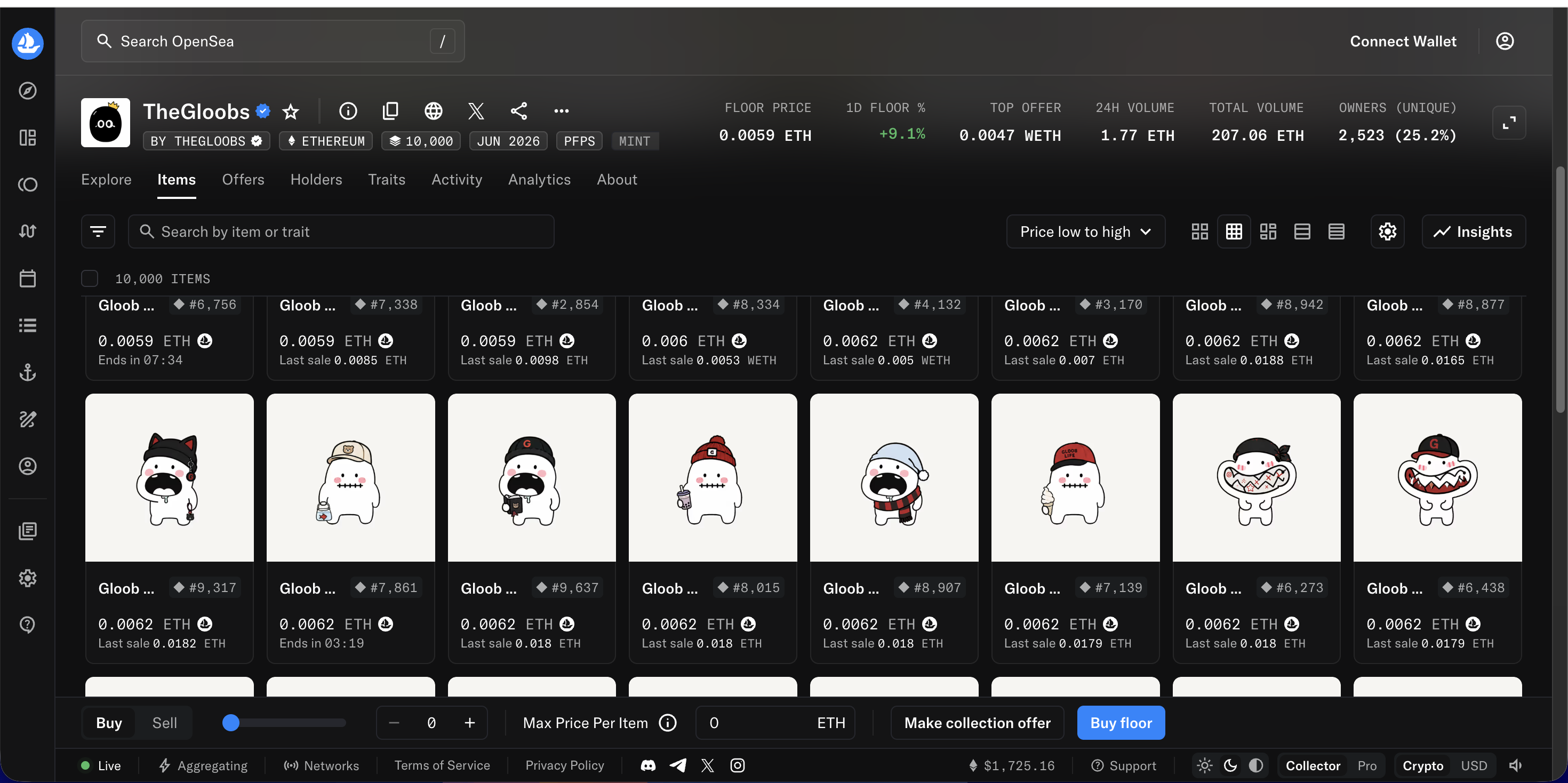The height and width of the screenshot is (783, 1568).
Task: Select the compact grid view icon
Action: (1234, 231)
